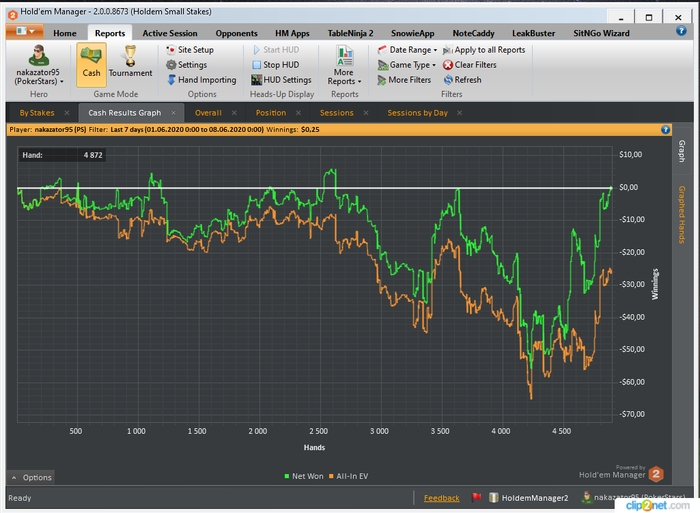Click the Hand count value 4 872
Screen dimensions: 700x513
click(x=93, y=155)
